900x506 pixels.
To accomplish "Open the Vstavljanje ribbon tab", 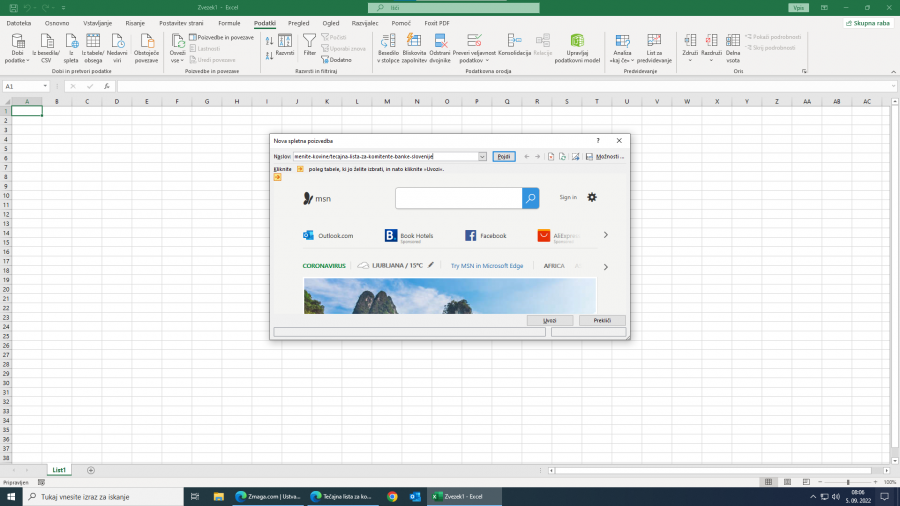I will point(98,21).
